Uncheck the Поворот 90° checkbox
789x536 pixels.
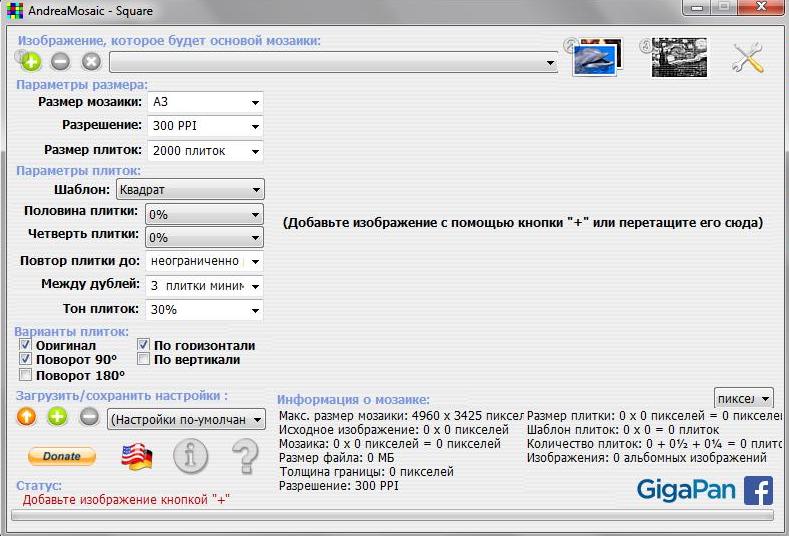coord(25,359)
